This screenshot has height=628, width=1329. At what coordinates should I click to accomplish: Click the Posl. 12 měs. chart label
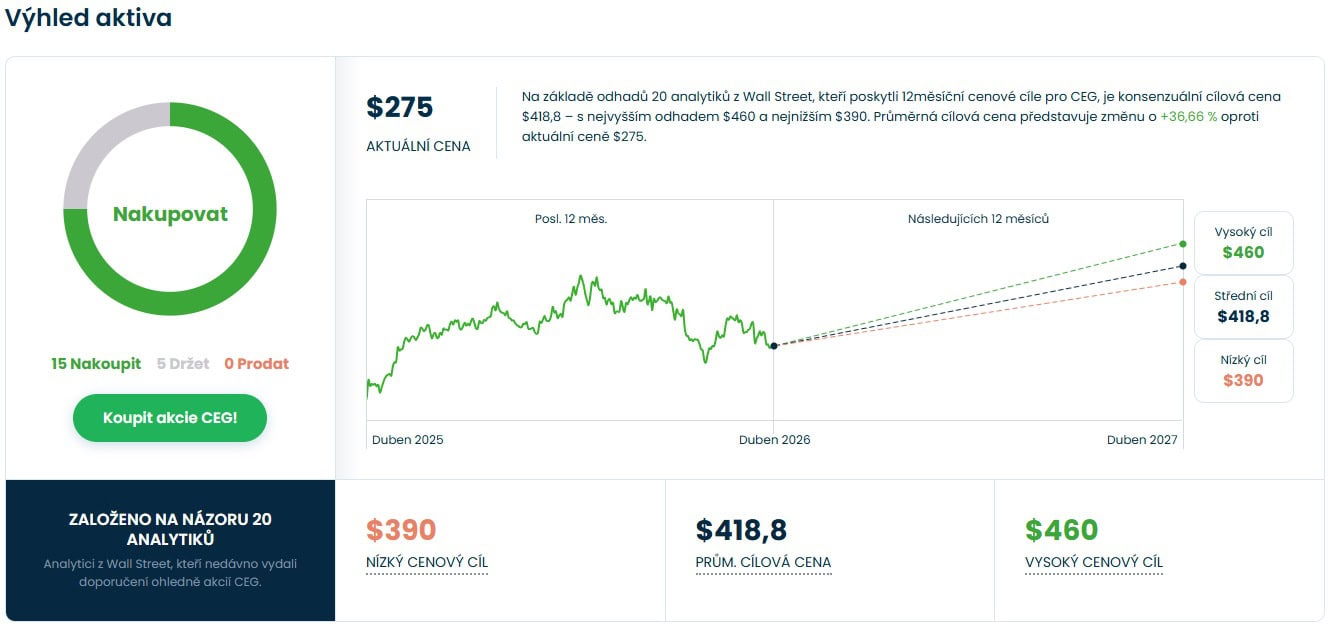click(x=571, y=219)
